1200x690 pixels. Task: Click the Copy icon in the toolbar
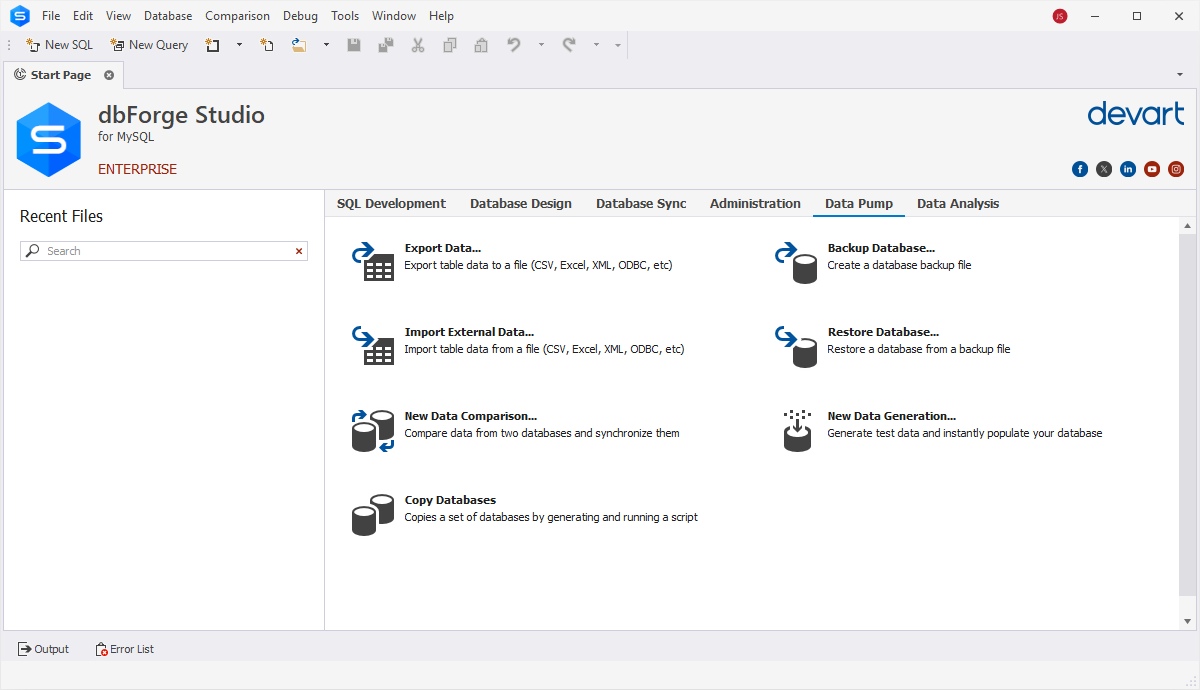click(x=450, y=45)
